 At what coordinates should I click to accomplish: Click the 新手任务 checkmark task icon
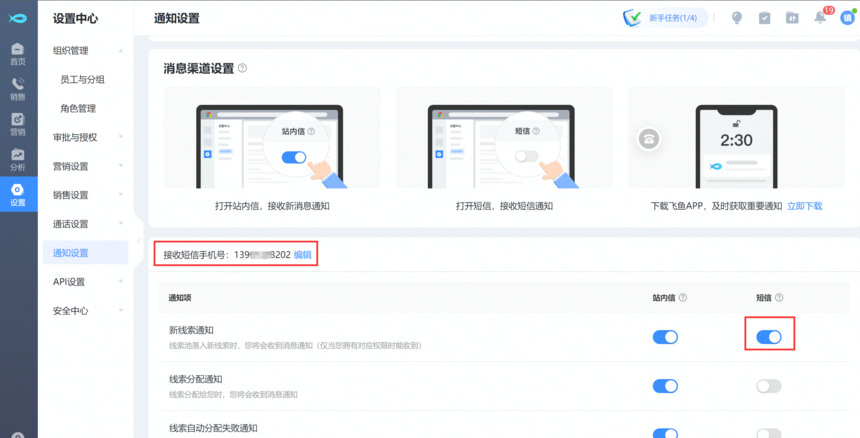(633, 18)
